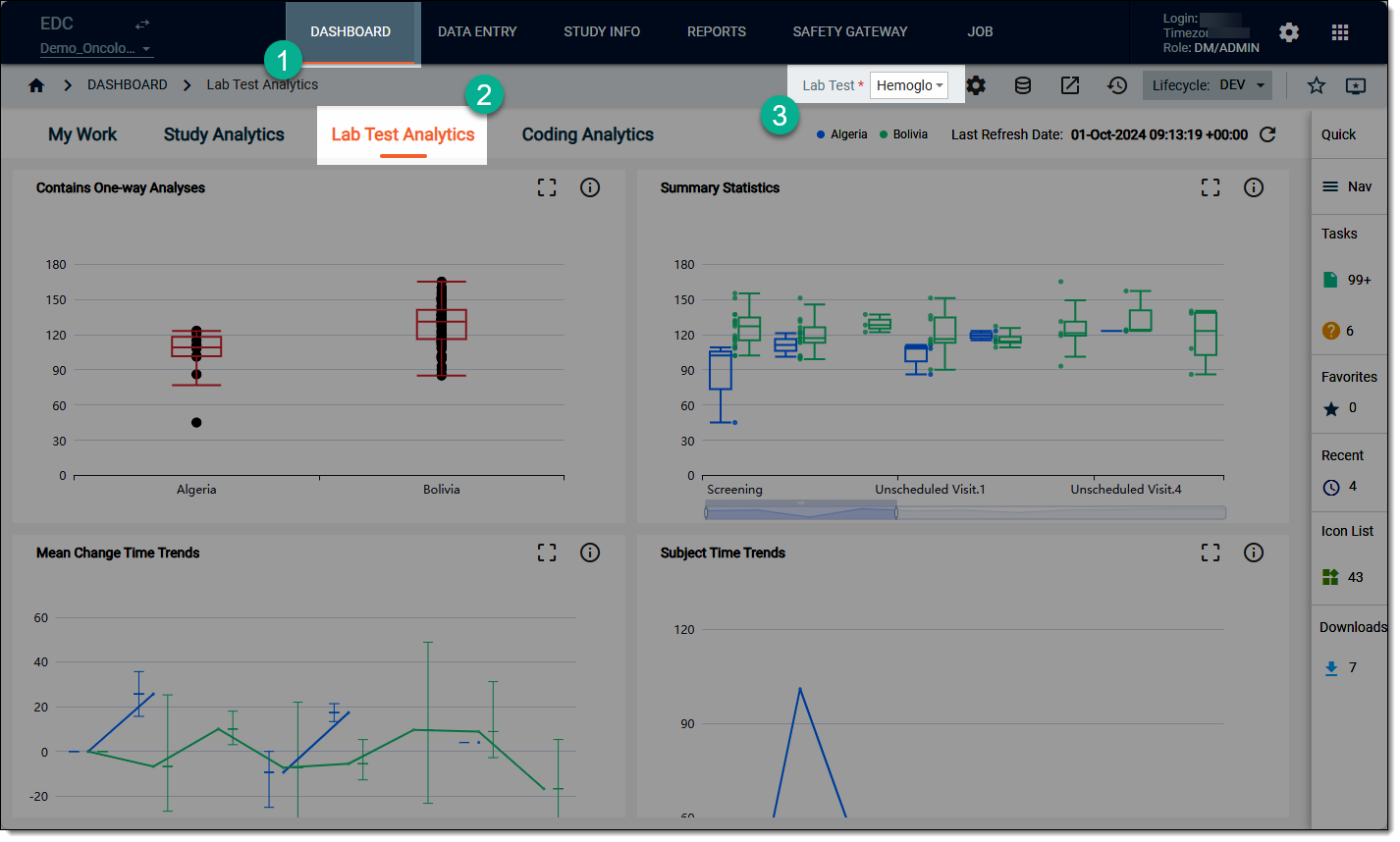Click the Screening axis label
The image size is (1400, 842).
734,490
